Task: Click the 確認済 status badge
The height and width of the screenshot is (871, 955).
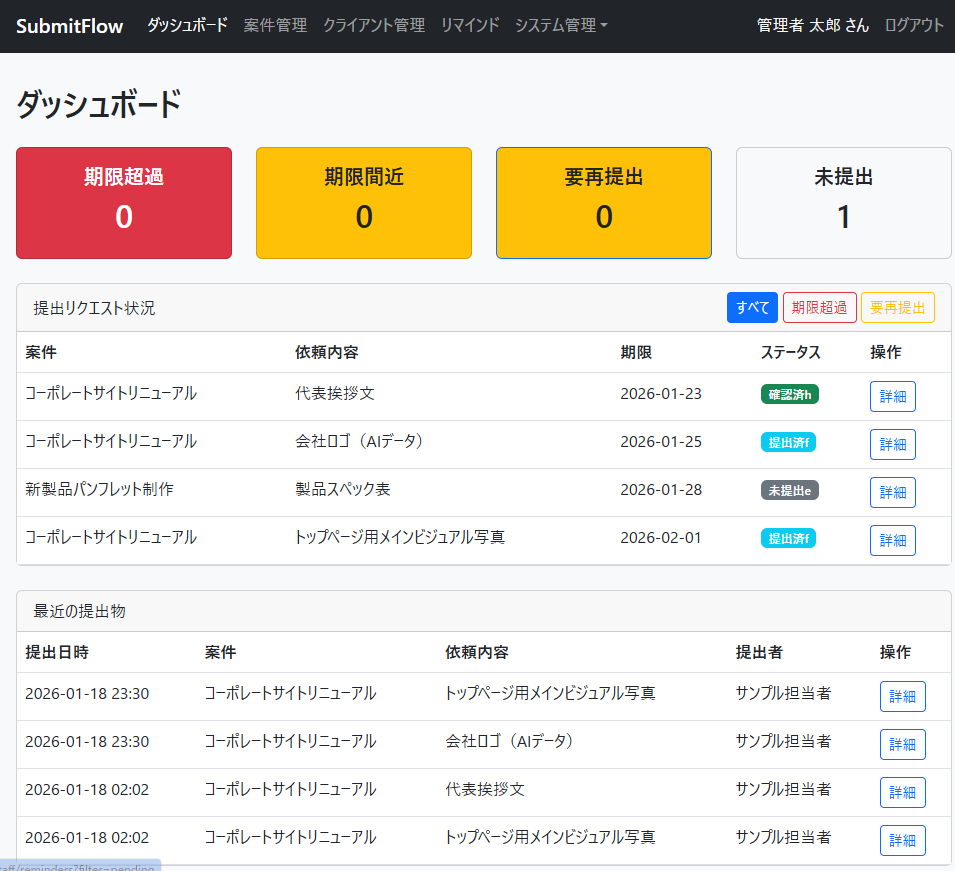Action: point(790,394)
